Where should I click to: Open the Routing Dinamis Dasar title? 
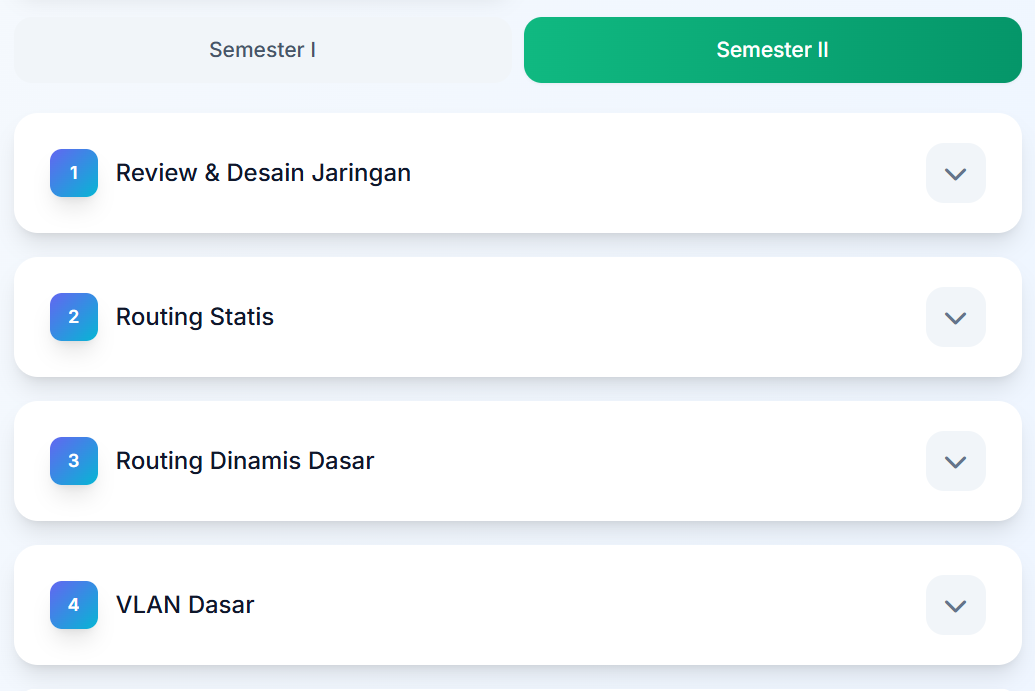pos(245,461)
